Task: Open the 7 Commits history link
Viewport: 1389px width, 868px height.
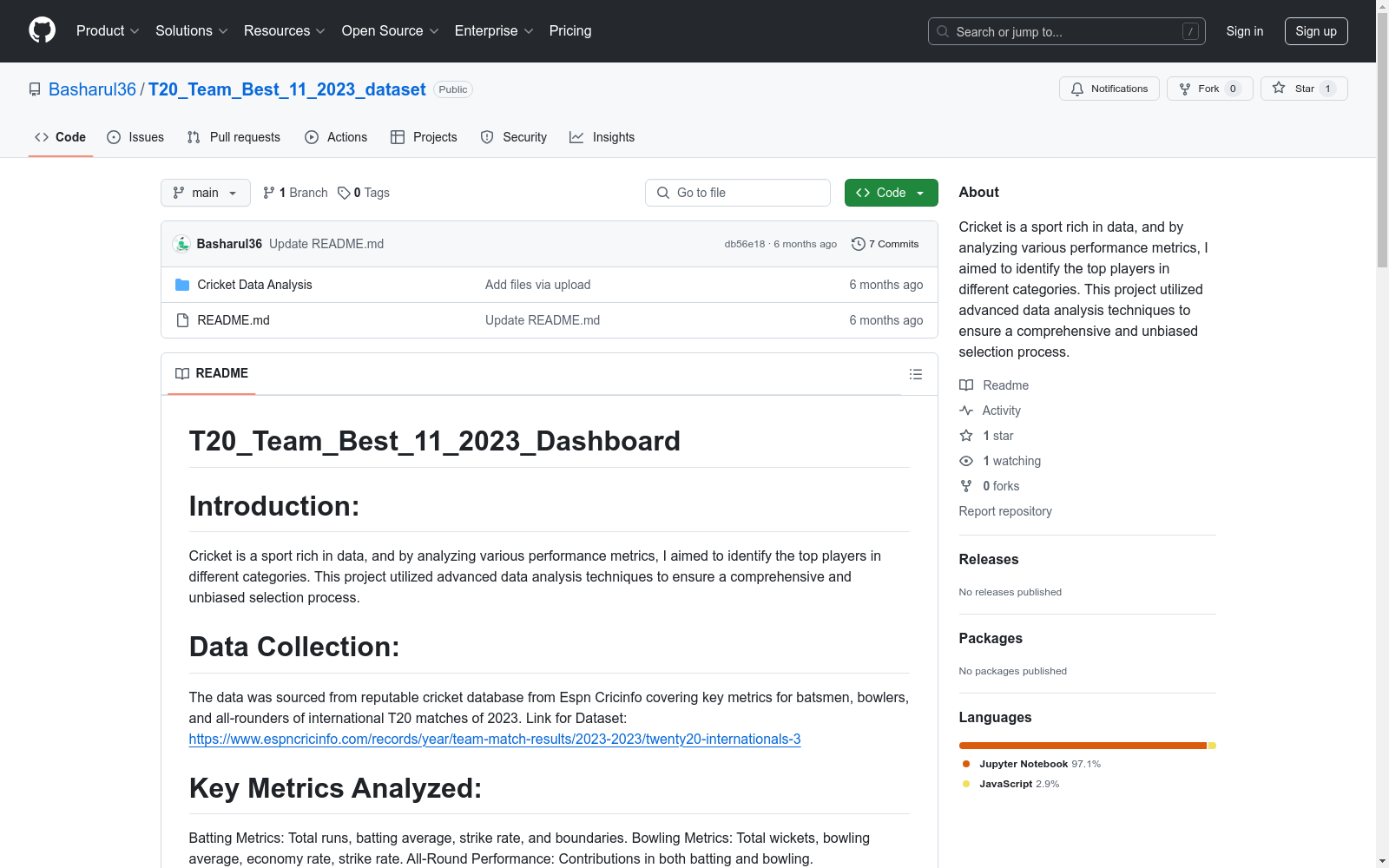Action: pos(885,244)
